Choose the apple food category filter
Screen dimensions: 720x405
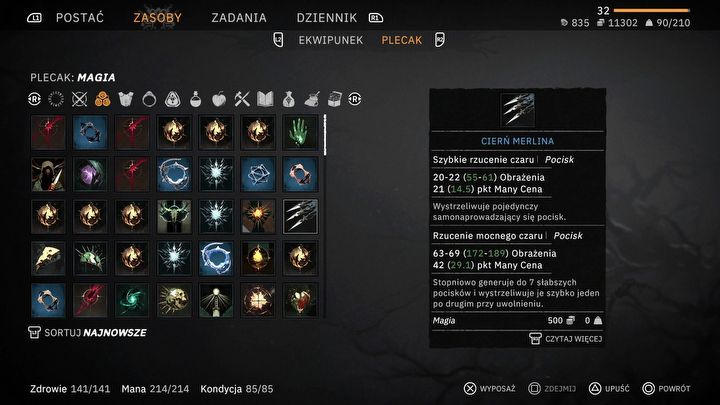(x=219, y=99)
